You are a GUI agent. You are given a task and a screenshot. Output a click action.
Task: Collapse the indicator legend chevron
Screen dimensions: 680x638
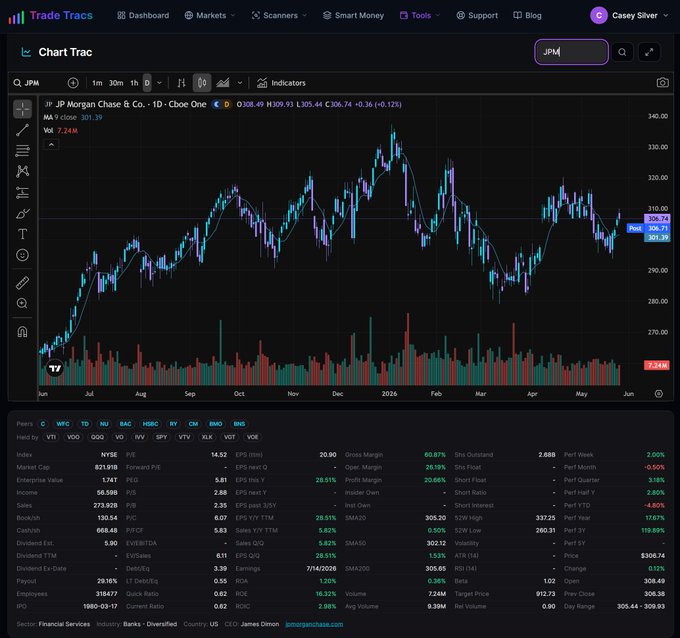pos(51,144)
